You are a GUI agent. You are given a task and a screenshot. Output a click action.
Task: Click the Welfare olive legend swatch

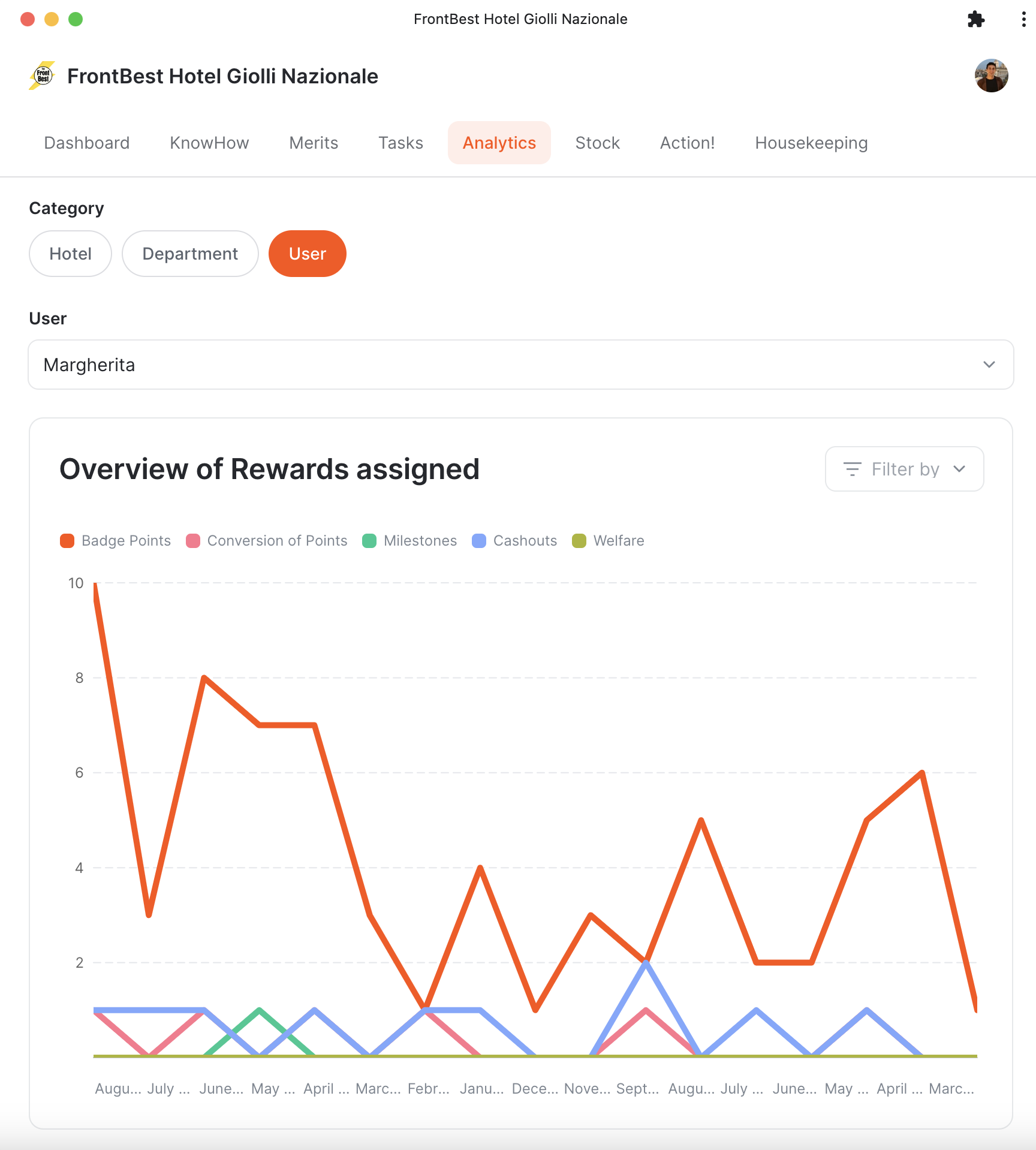[x=579, y=541]
